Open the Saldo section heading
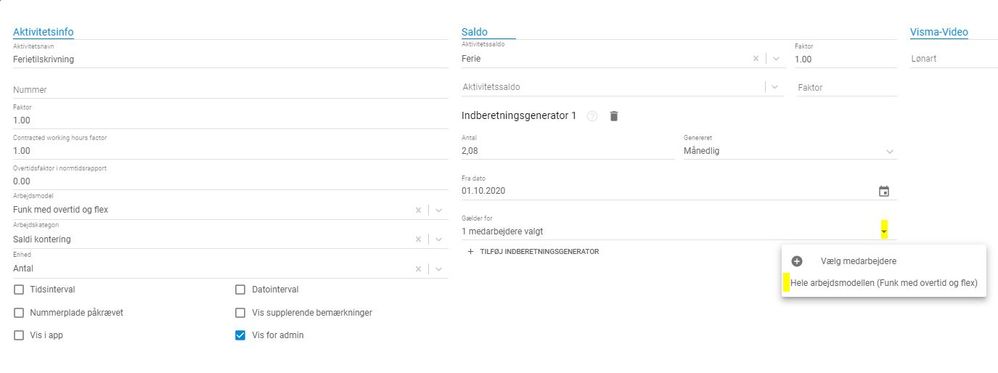The width and height of the screenshot is (998, 373). [474, 32]
